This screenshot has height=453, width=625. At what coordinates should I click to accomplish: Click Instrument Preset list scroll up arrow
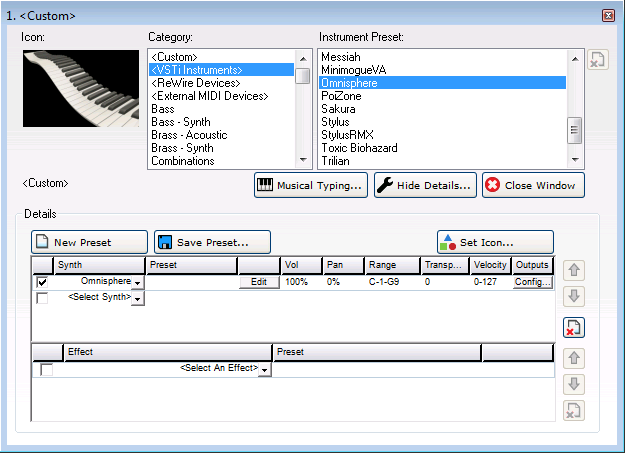pos(575,58)
